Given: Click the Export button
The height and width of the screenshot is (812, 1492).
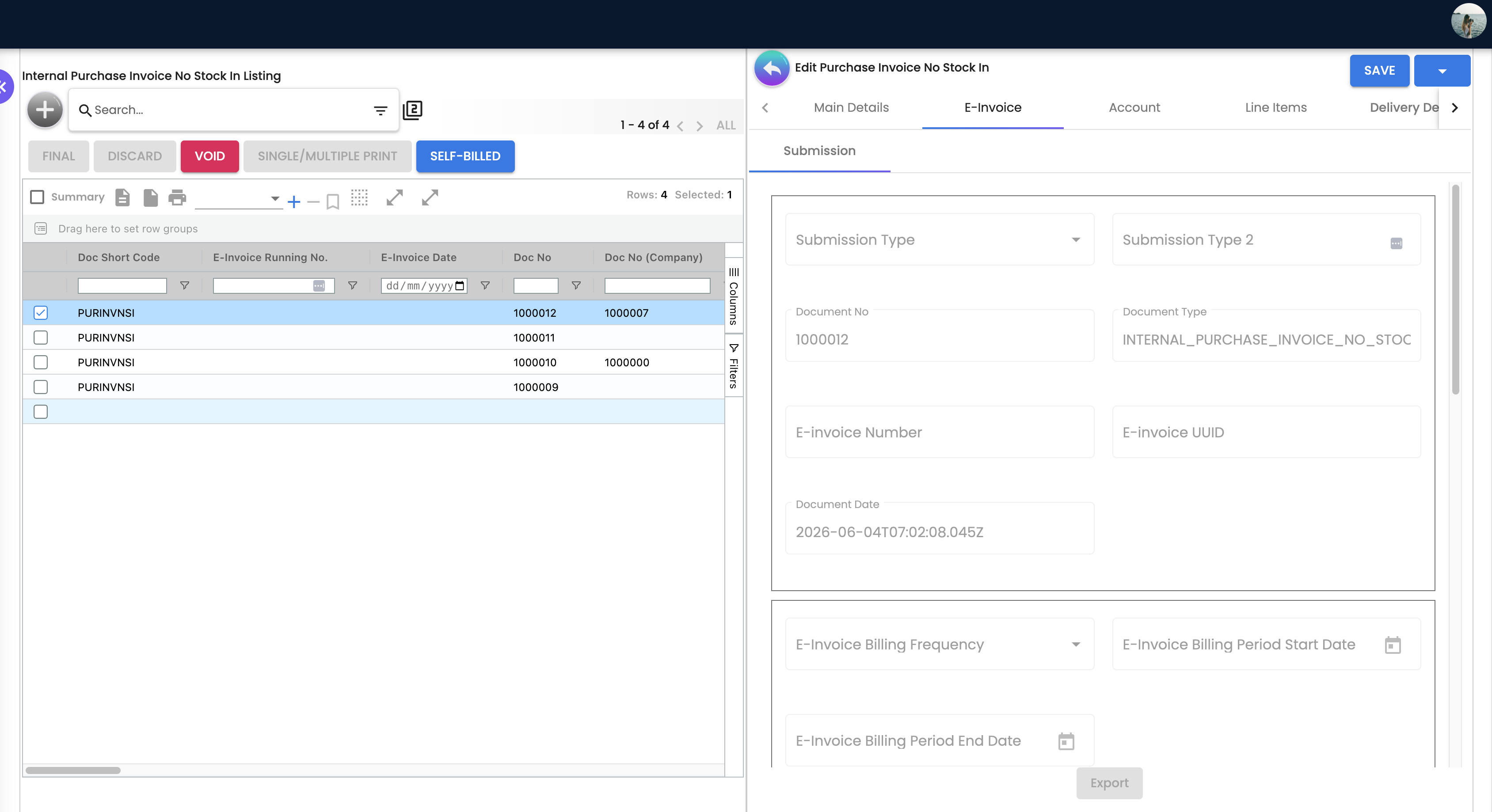Looking at the screenshot, I should click(1109, 783).
